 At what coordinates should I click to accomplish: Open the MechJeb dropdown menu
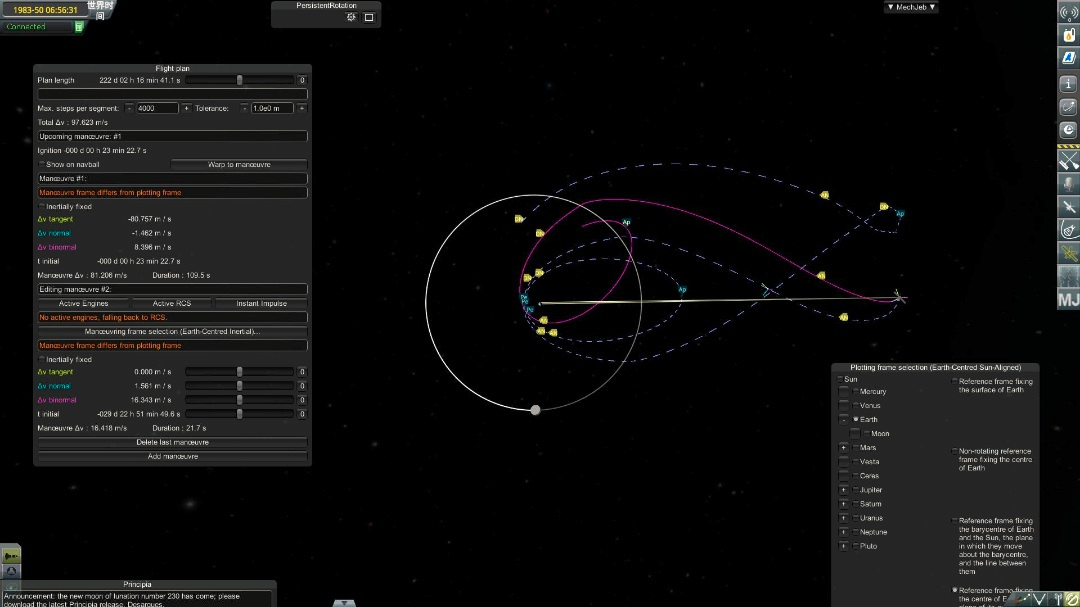911,7
